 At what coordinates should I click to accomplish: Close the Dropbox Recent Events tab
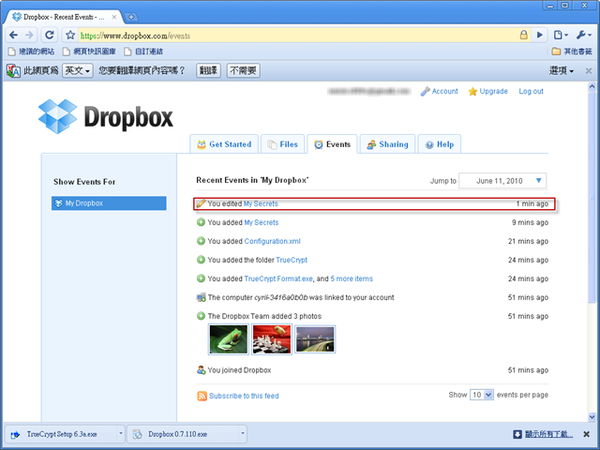pos(114,17)
